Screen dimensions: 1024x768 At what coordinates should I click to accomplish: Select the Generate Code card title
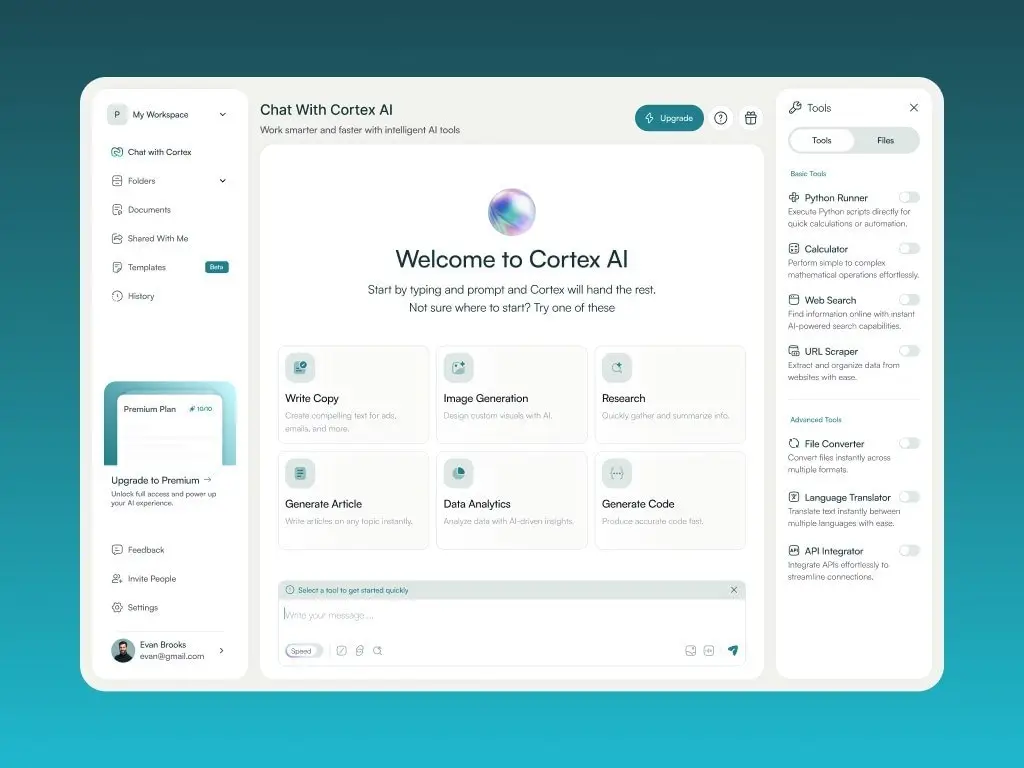click(638, 504)
